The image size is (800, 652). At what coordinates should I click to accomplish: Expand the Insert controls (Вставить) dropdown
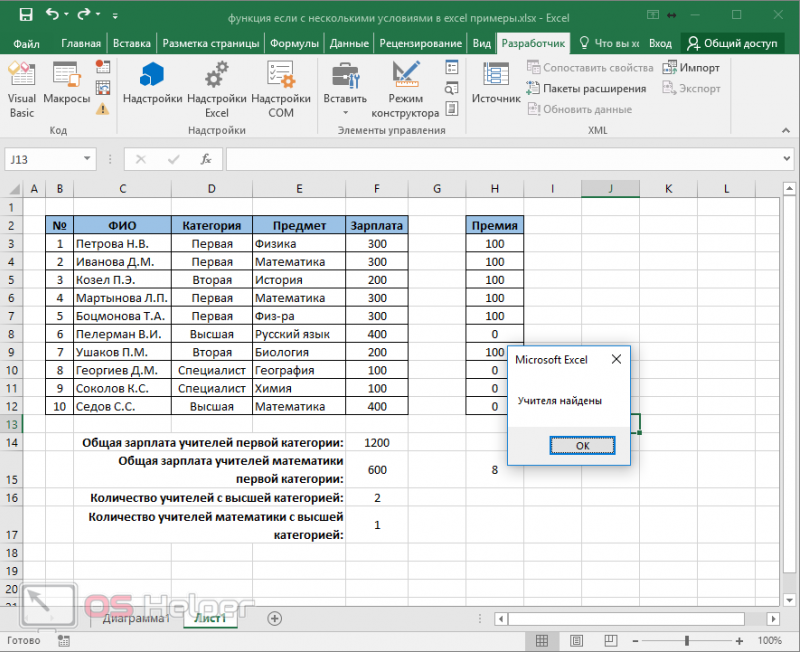[345, 113]
